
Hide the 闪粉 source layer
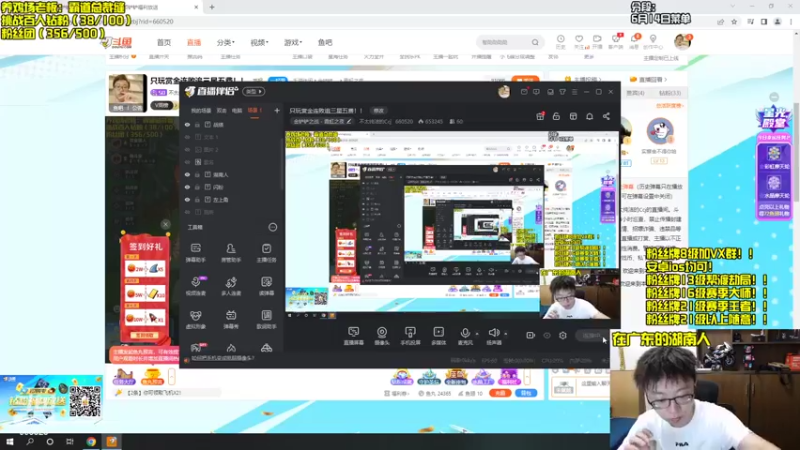point(187,187)
